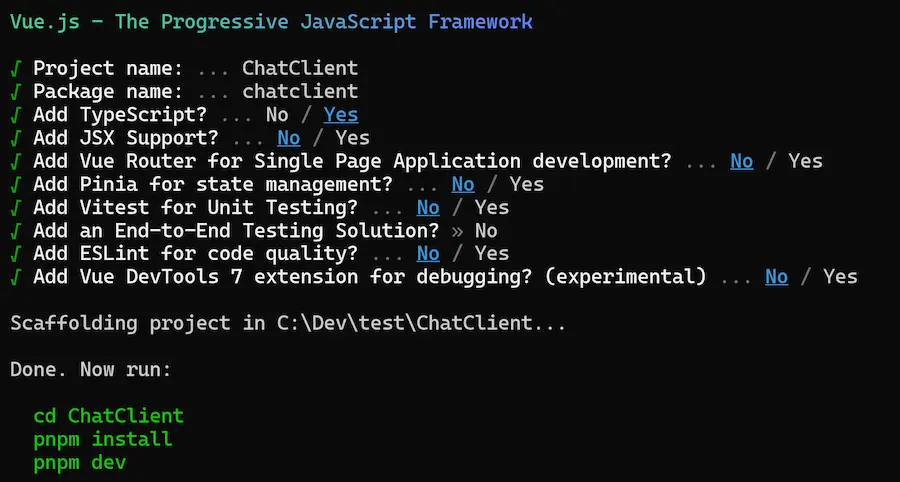
Task: Click the green checkmark beside Add ESLint
Action: tap(16, 254)
